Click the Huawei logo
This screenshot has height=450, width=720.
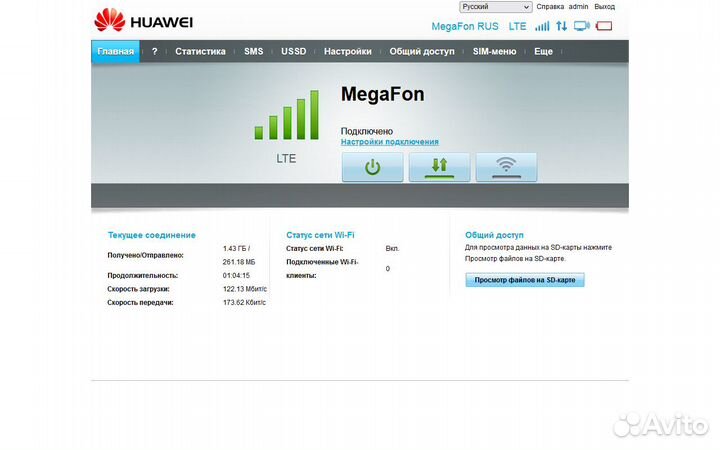143,21
